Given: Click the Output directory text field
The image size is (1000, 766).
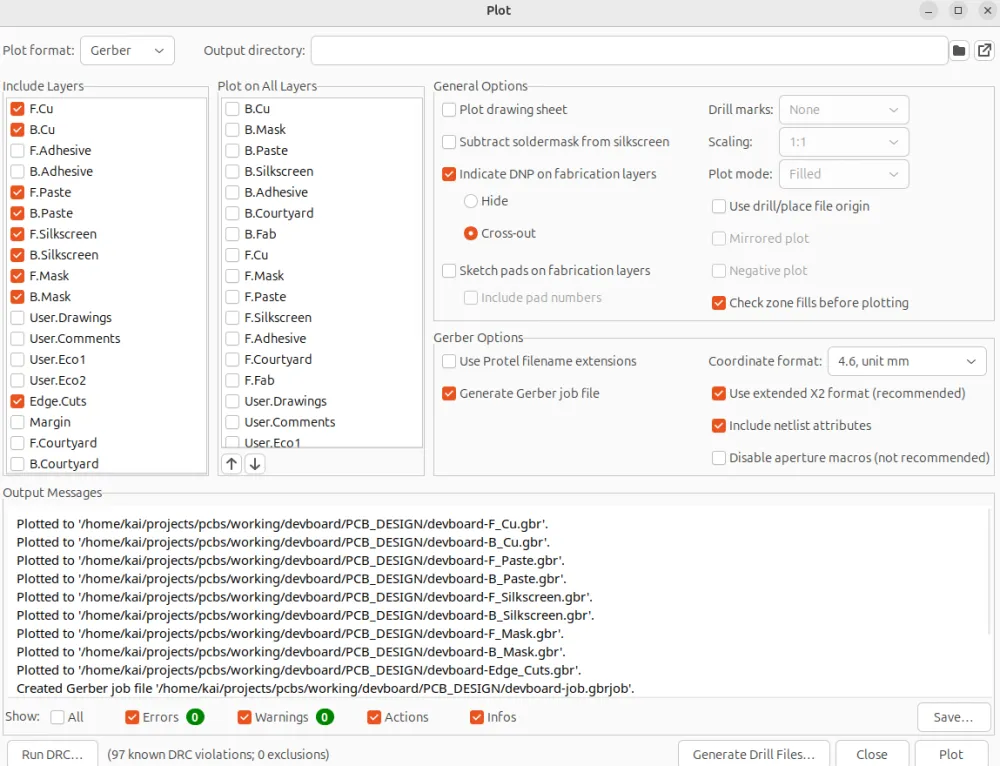Looking at the screenshot, I should tap(628, 51).
